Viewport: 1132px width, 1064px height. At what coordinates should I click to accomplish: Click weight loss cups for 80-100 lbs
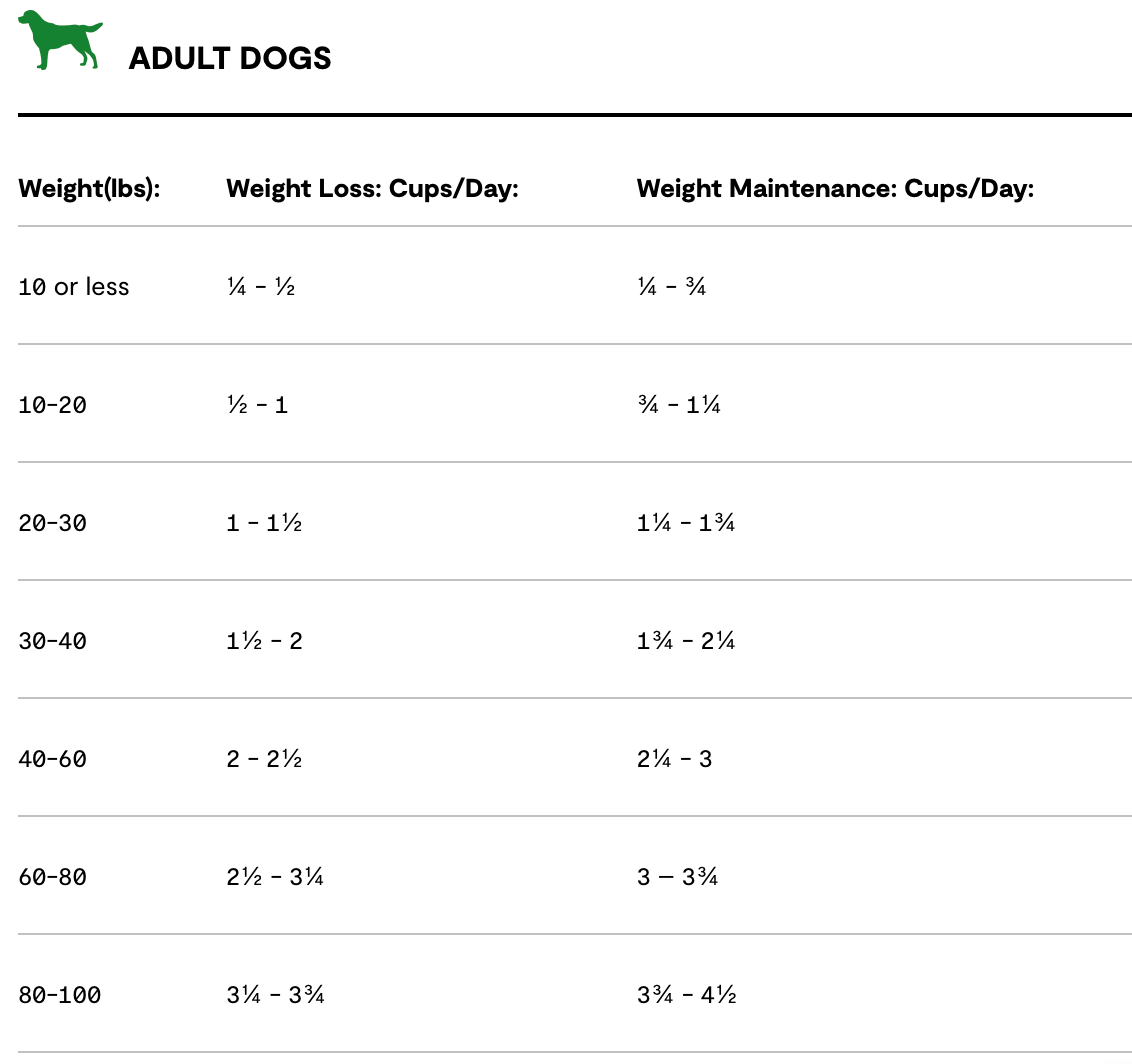pos(275,995)
